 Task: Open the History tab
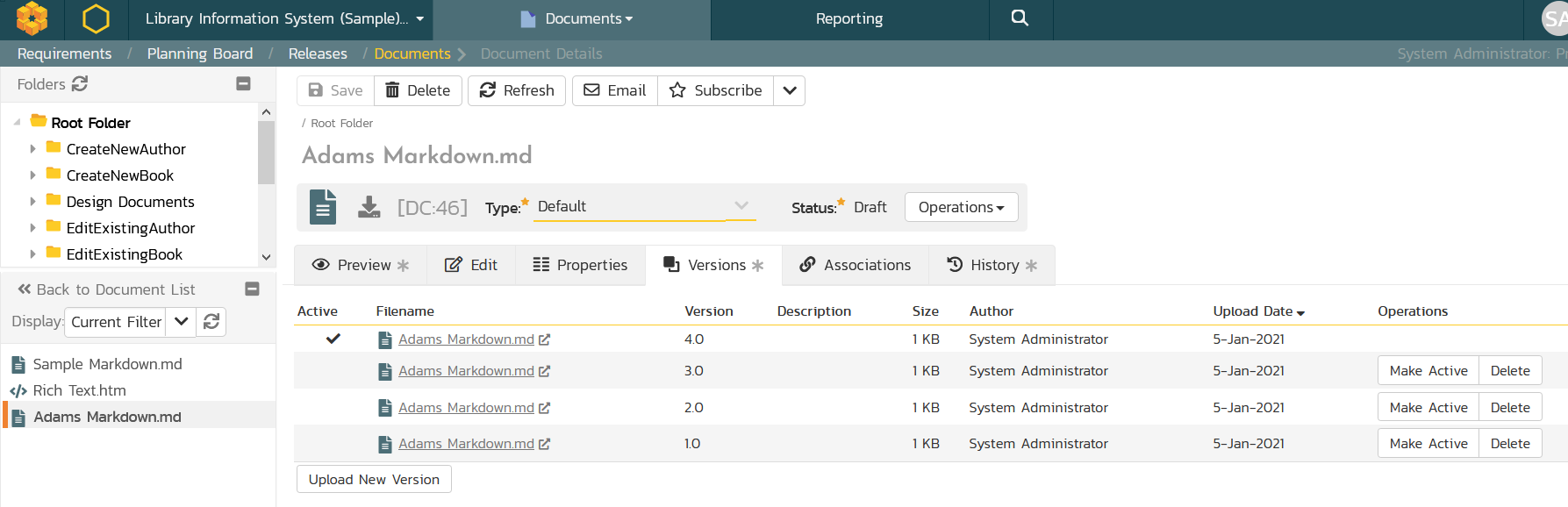[992, 265]
